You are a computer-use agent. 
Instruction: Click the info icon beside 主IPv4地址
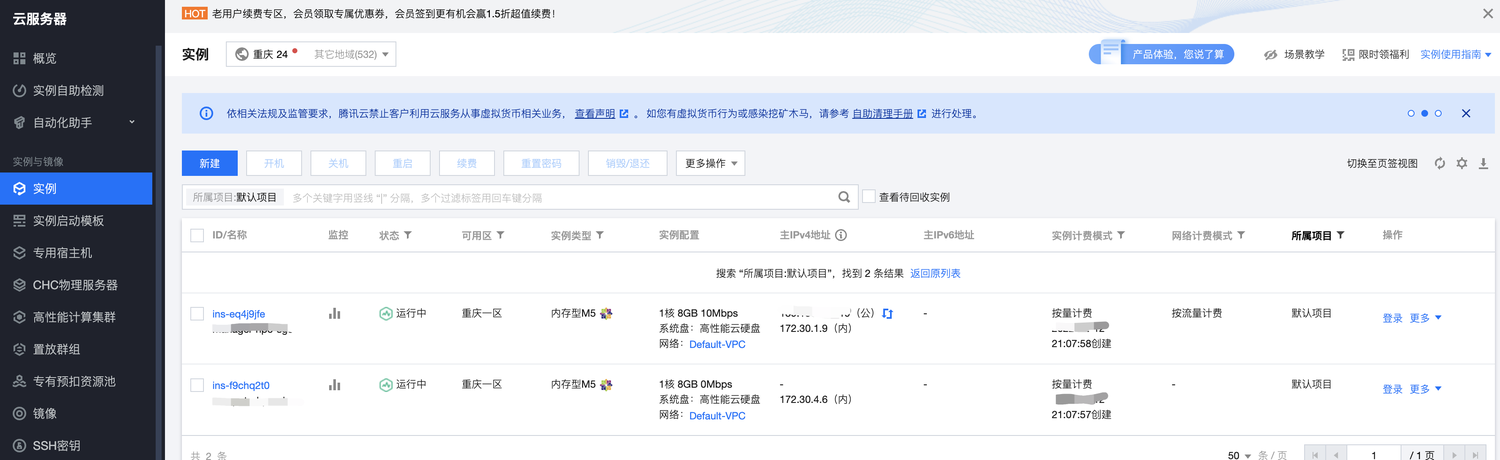(841, 236)
